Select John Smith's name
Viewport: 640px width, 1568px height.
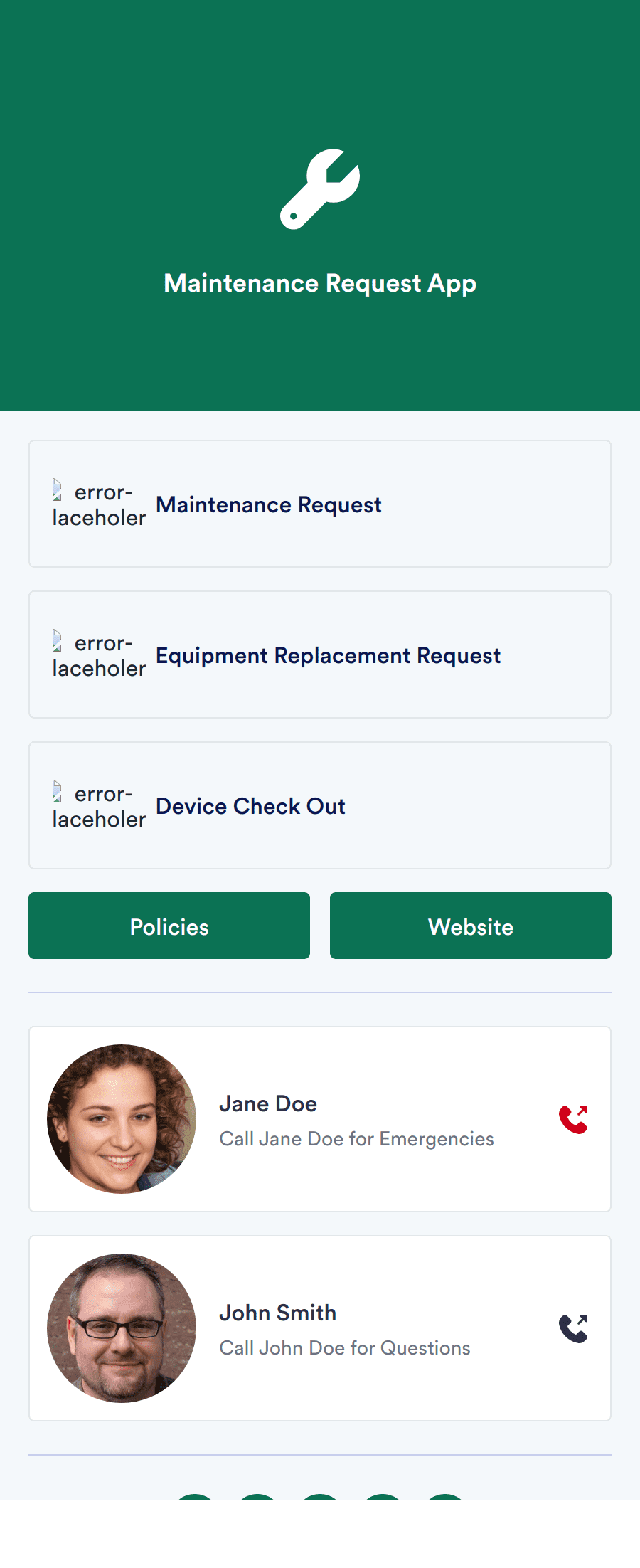(x=277, y=1313)
